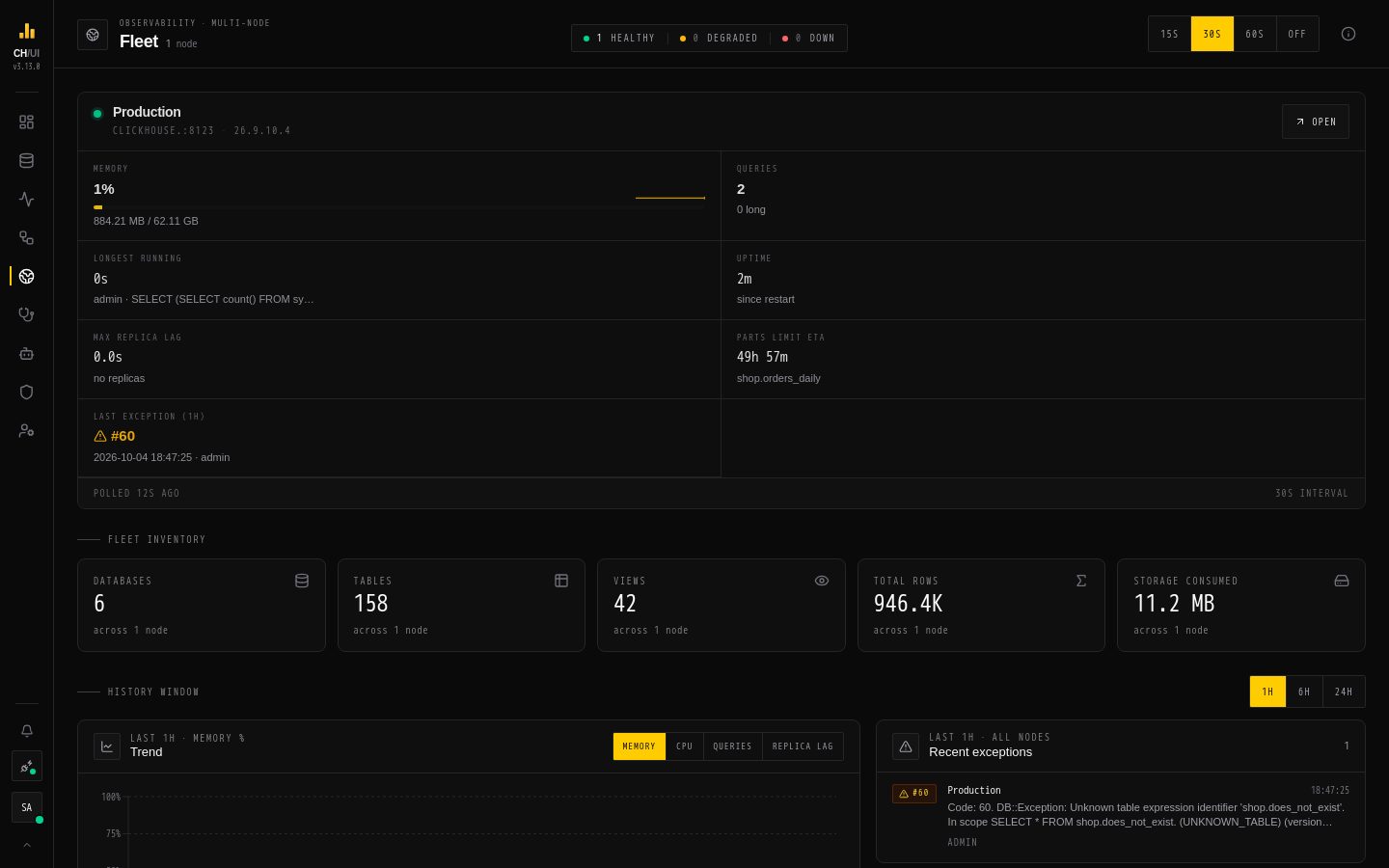Viewport: 1389px width, 868px height.
Task: Open the dashboard grid icon in sidebar
Action: click(x=26, y=122)
